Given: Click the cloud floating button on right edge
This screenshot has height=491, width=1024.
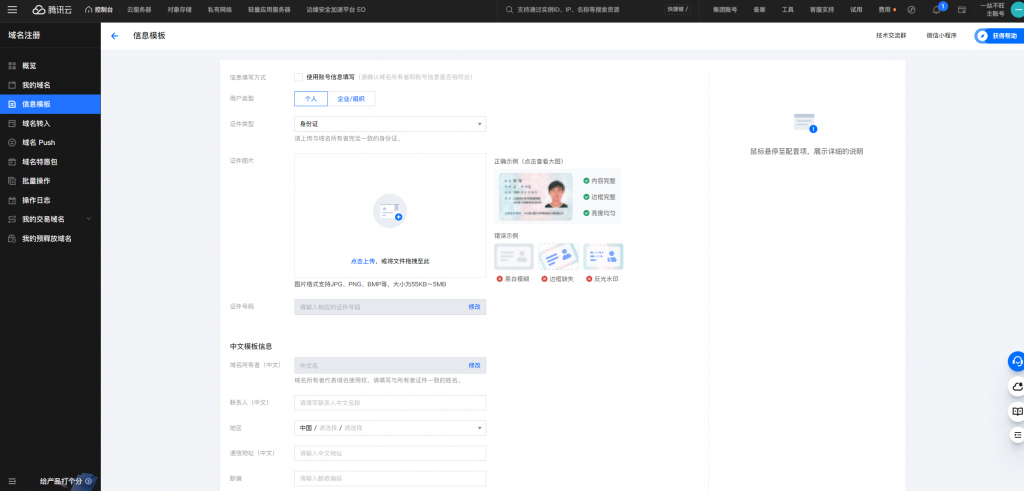Looking at the screenshot, I should tap(1017, 387).
